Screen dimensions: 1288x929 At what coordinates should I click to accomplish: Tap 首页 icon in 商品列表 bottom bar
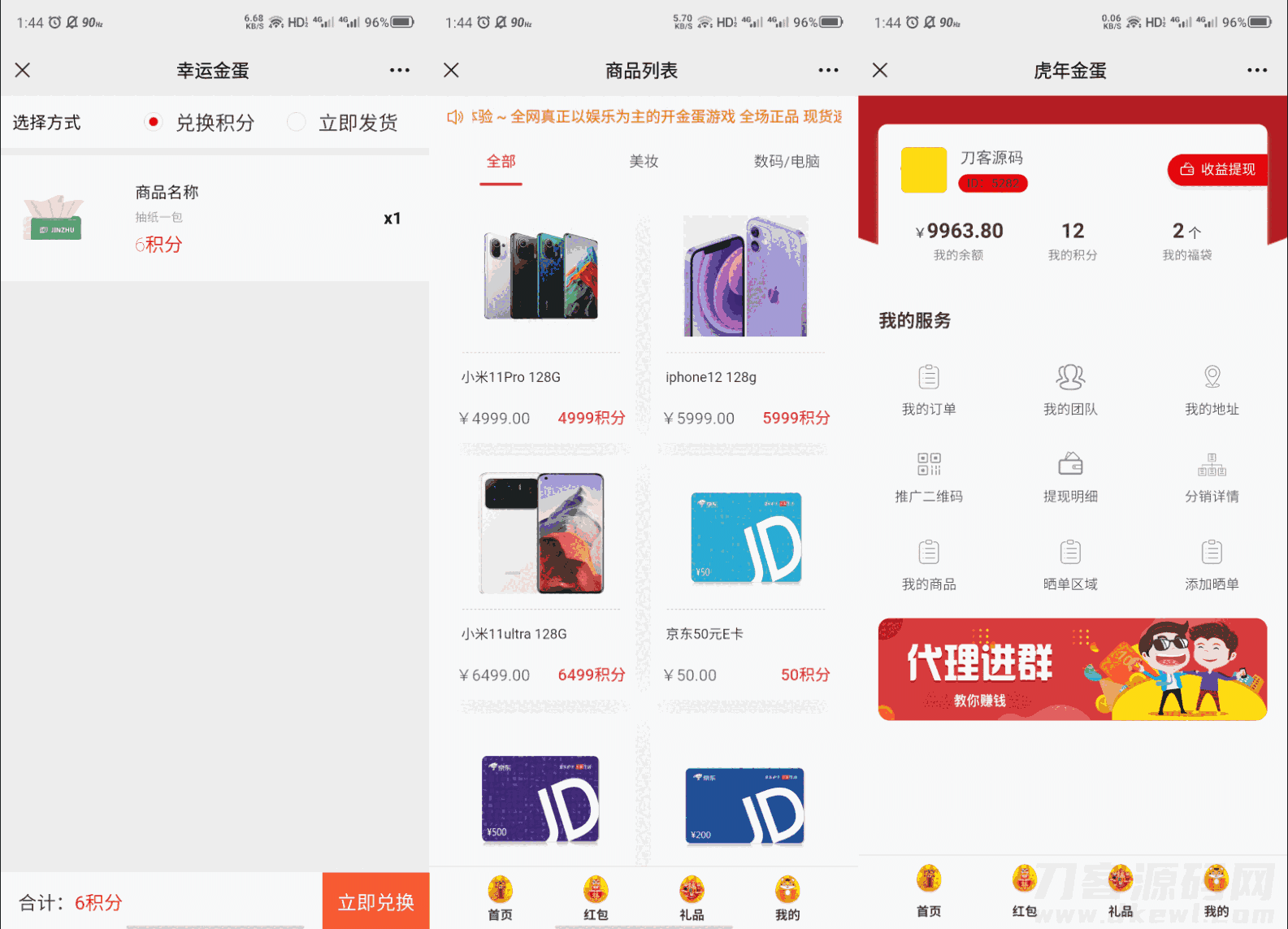point(501,890)
